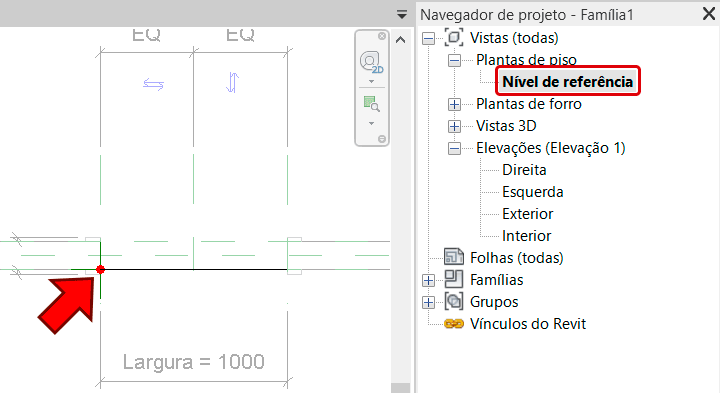Screen dimensions: 720x393
Task: Click the horizontal flip control arrows
Action: click(x=153, y=84)
